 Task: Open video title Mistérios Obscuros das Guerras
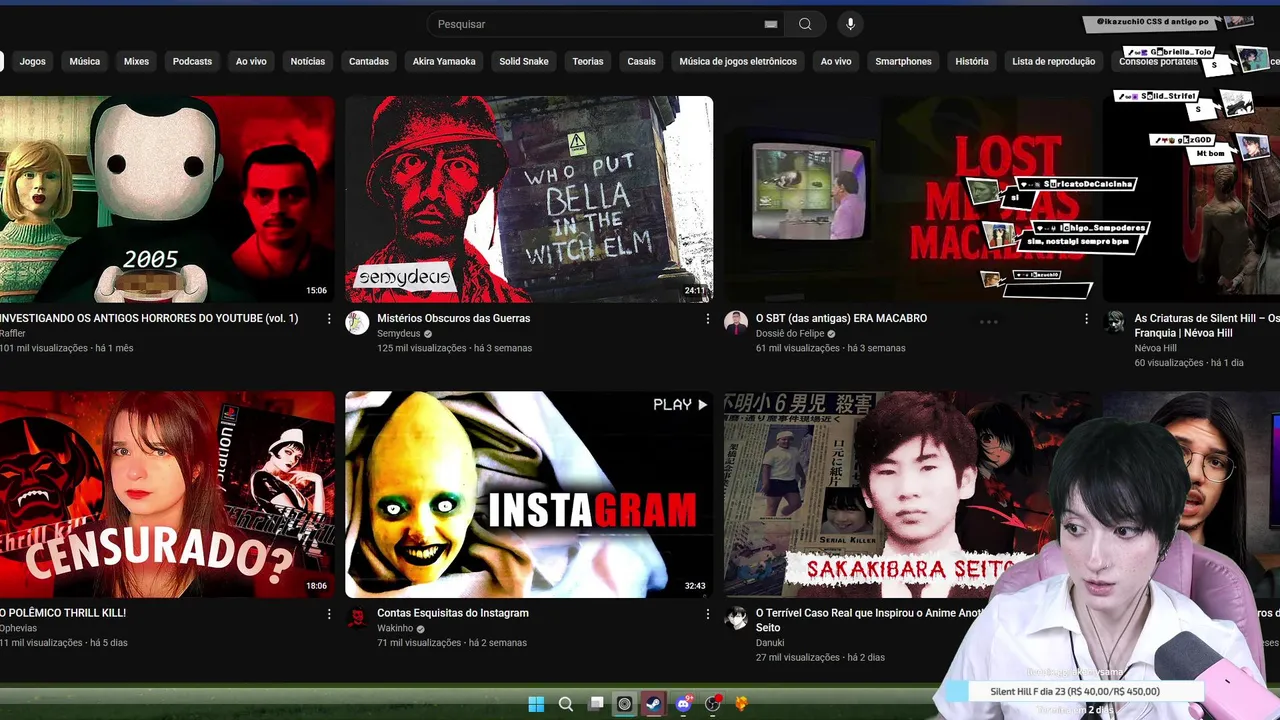click(x=454, y=318)
